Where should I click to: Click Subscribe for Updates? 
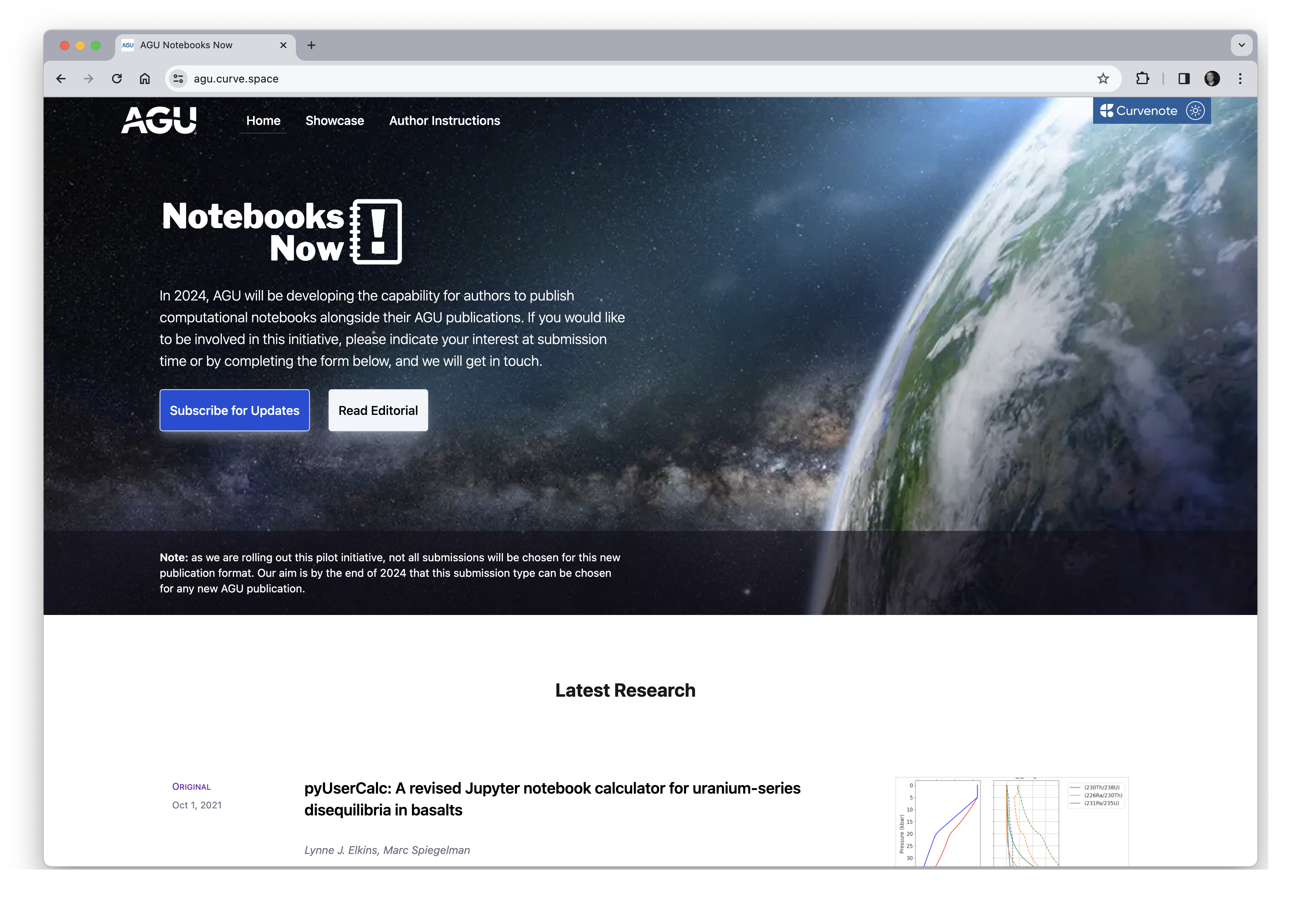coord(234,410)
